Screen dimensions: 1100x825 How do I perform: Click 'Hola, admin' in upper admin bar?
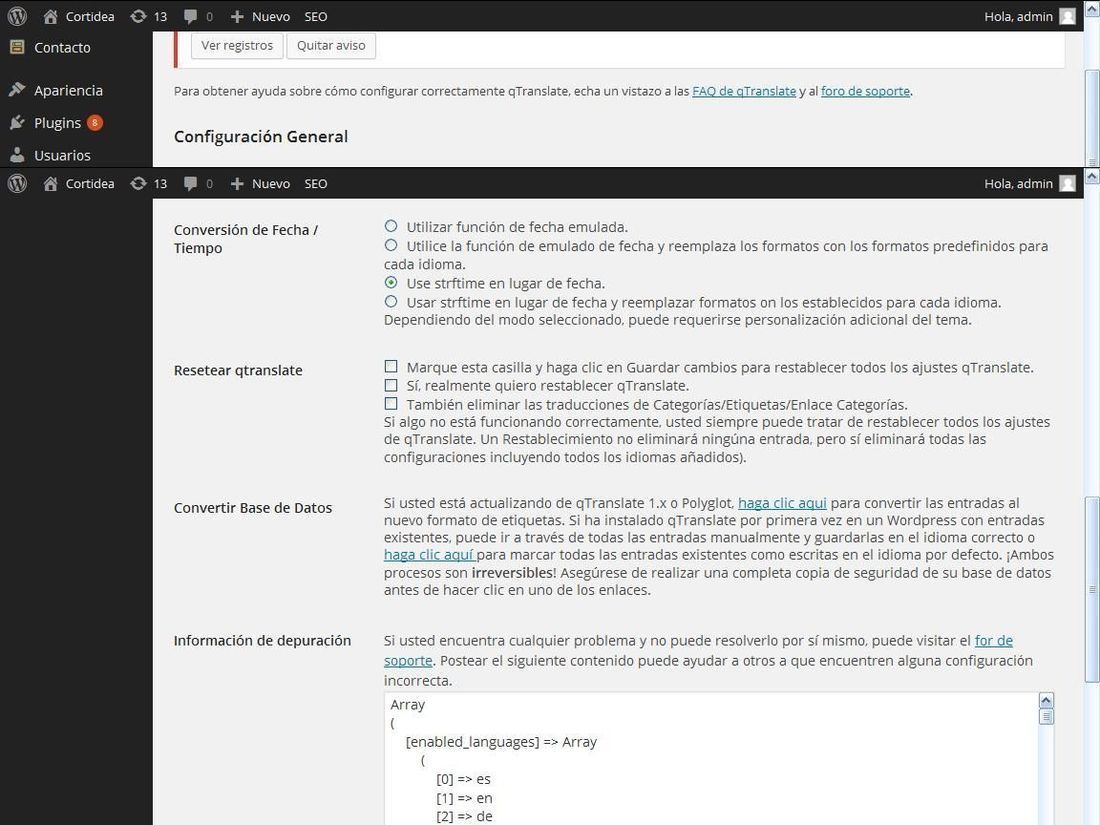click(x=1018, y=16)
